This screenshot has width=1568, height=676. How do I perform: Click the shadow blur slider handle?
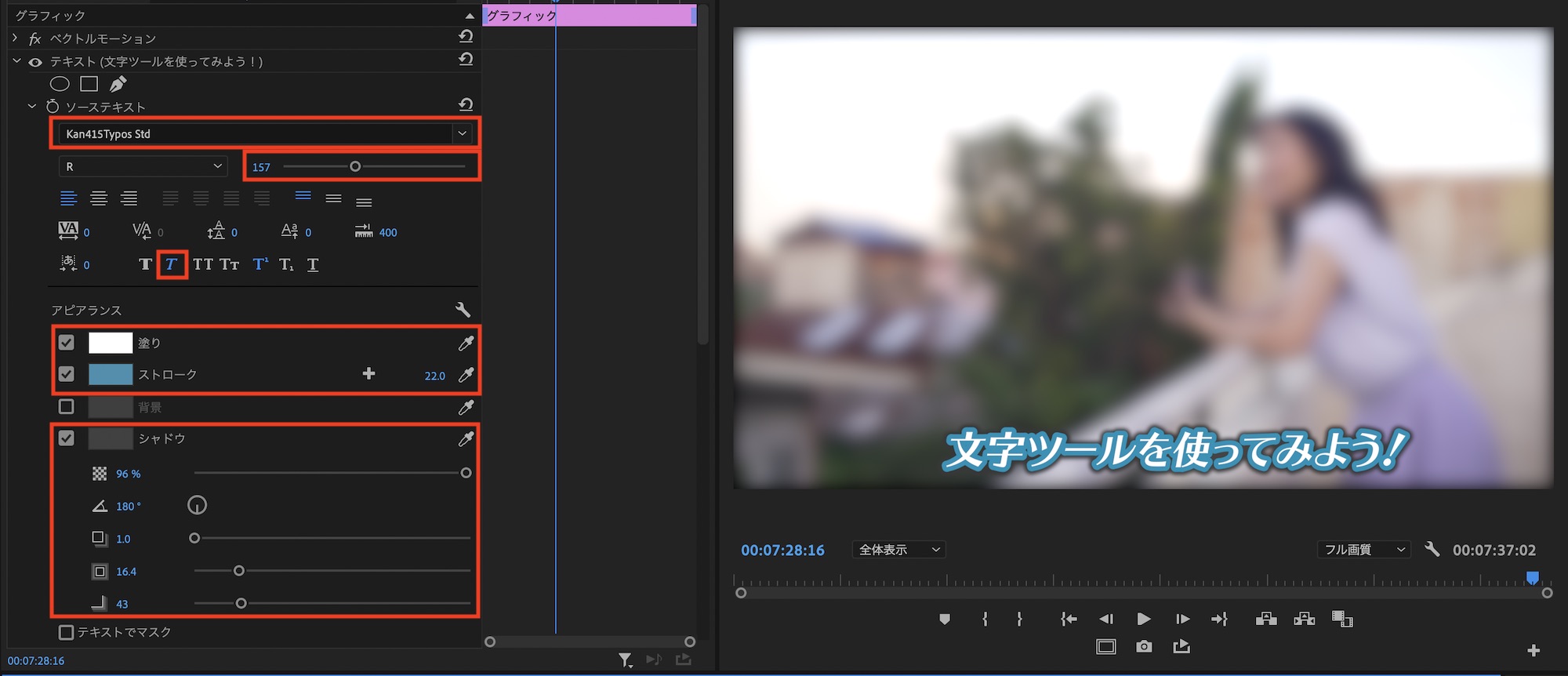(x=241, y=603)
